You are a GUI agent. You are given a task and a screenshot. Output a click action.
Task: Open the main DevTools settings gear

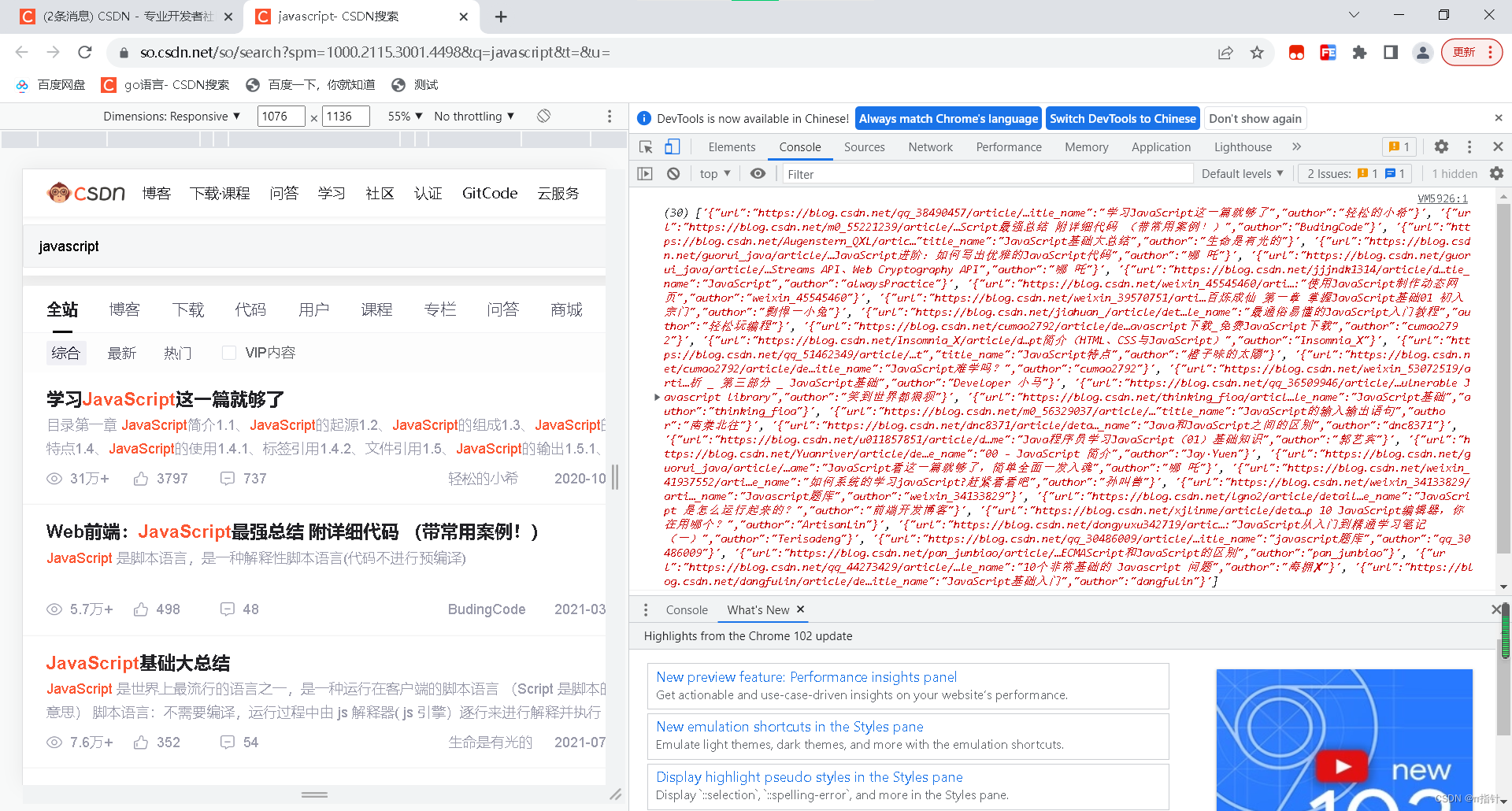1441,146
